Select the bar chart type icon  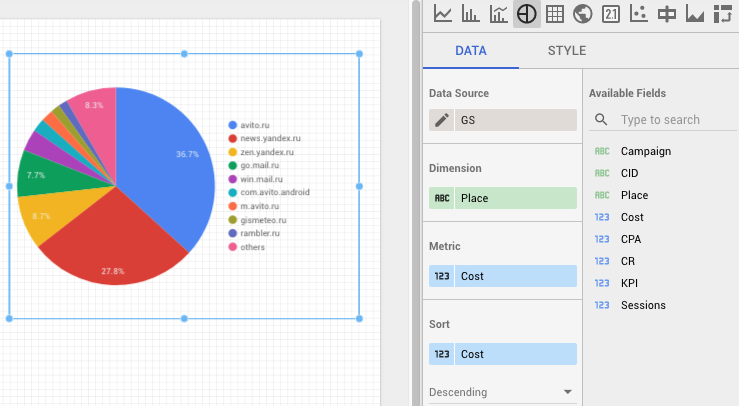click(470, 14)
